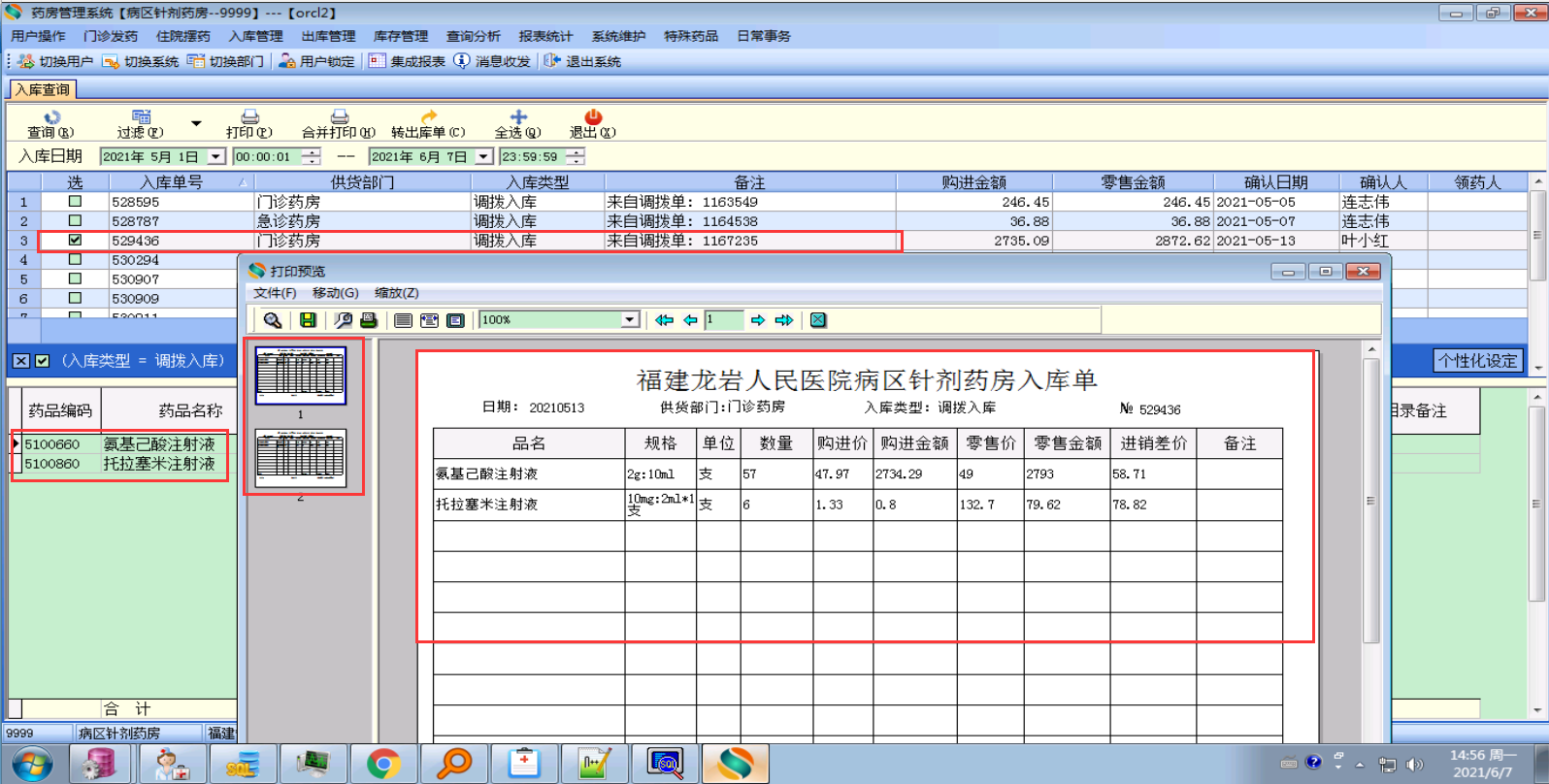Open the 入库管理 menu
Screen dimensions: 1549x784
tap(256, 36)
